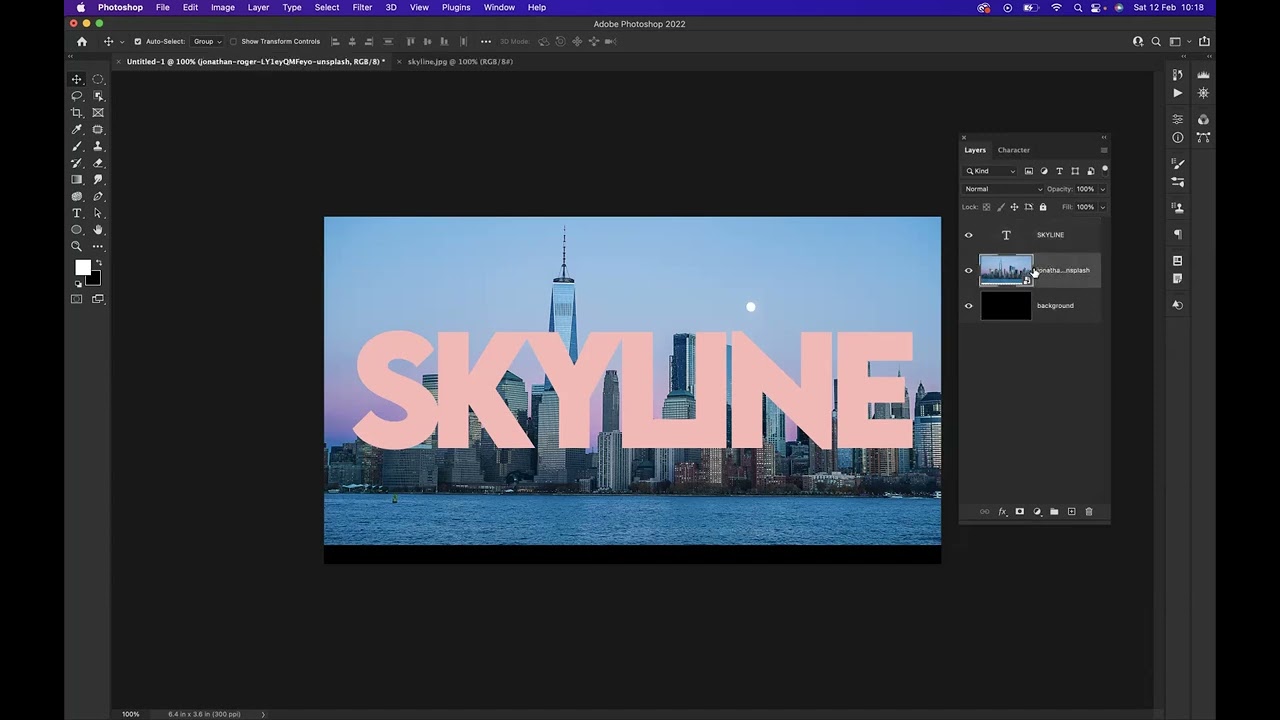This screenshot has height=720, width=1280.
Task: Turn layer filtering switch on or off
Action: [1105, 170]
